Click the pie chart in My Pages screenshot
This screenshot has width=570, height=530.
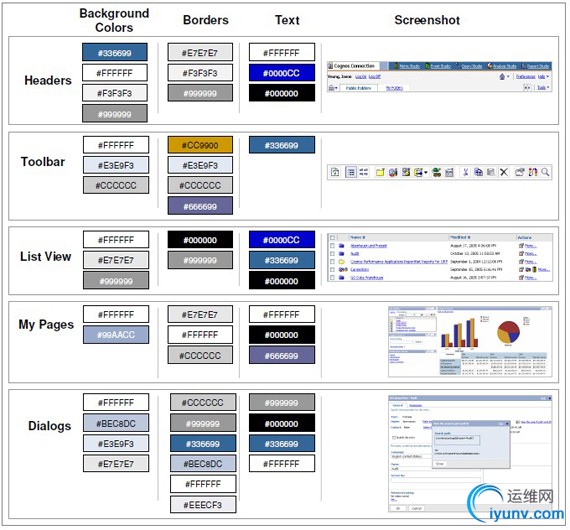[x=508, y=332]
